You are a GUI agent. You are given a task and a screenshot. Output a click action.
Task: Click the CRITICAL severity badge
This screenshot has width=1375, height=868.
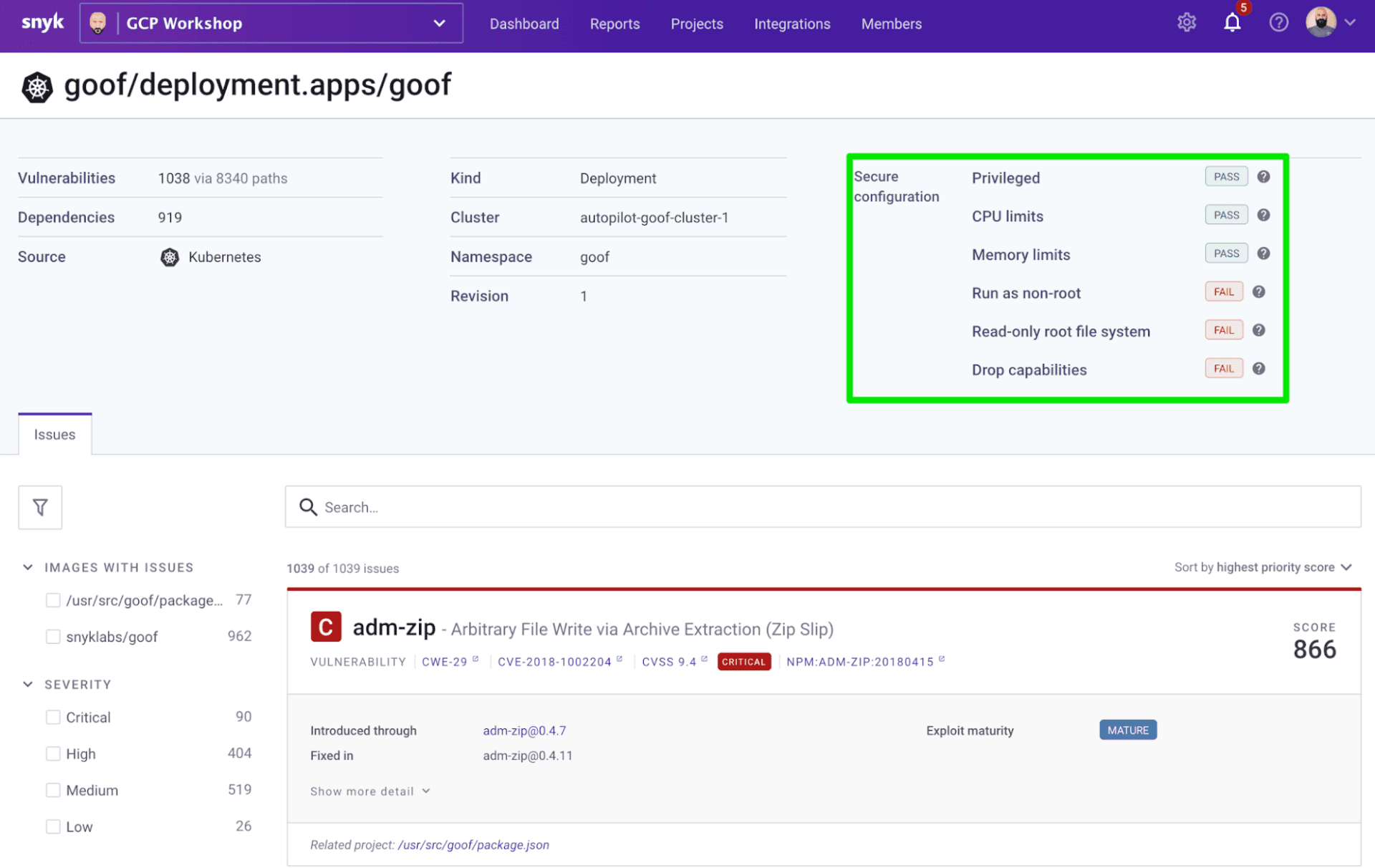click(x=743, y=662)
